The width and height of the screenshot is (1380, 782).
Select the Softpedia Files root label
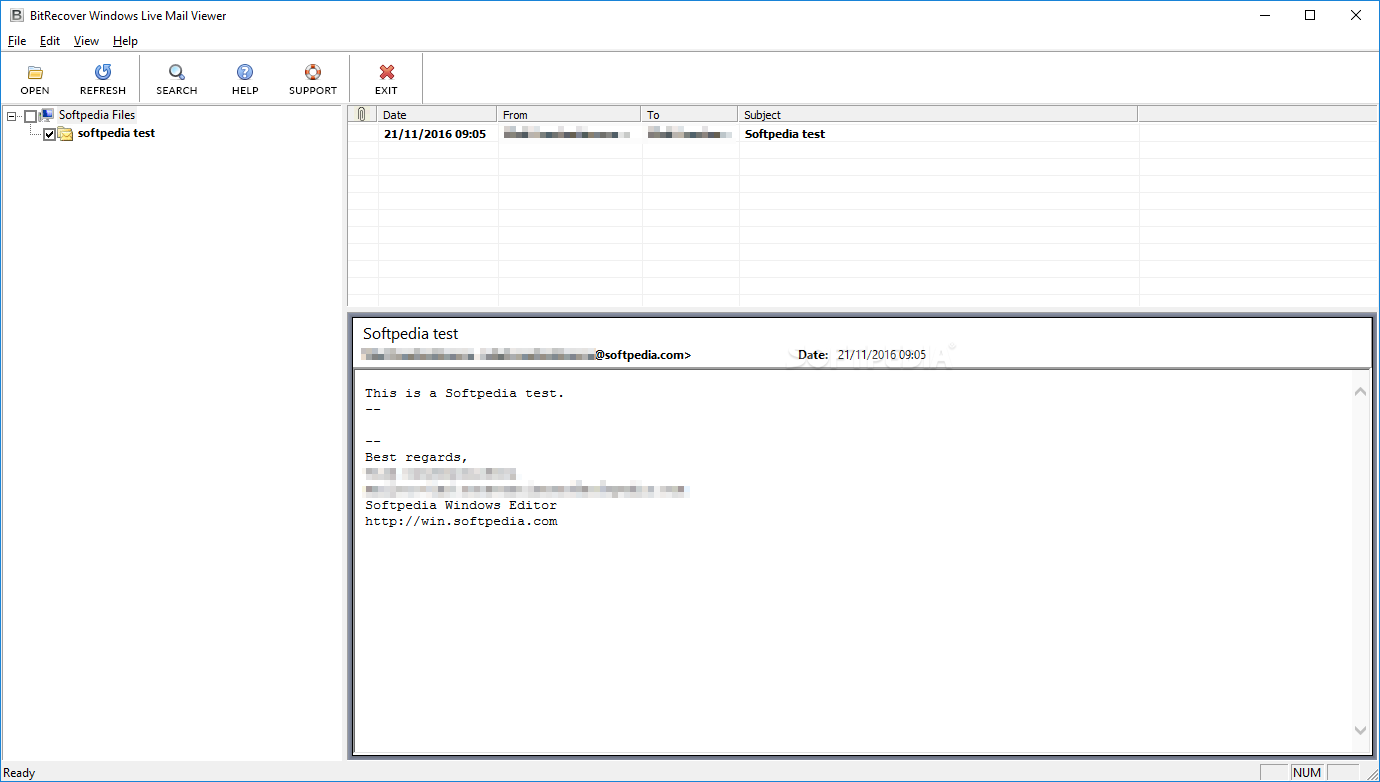pyautogui.click(x=97, y=115)
